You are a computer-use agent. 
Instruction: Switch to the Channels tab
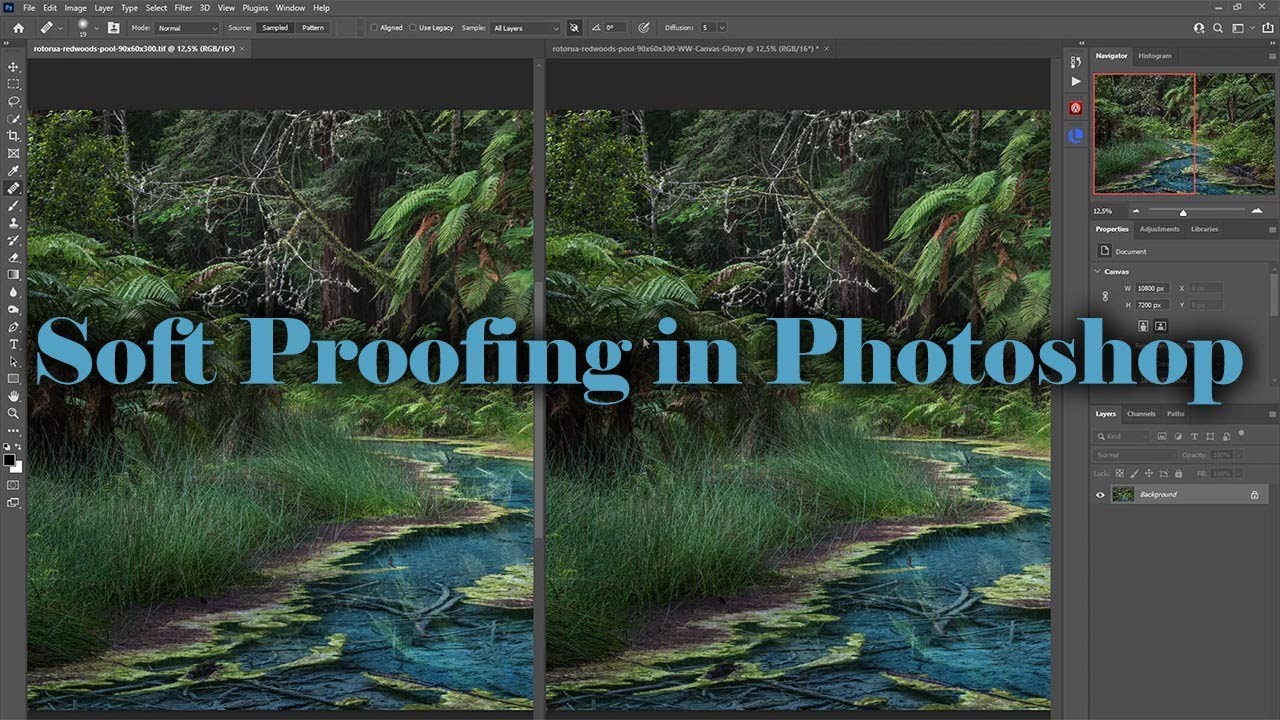1141,414
